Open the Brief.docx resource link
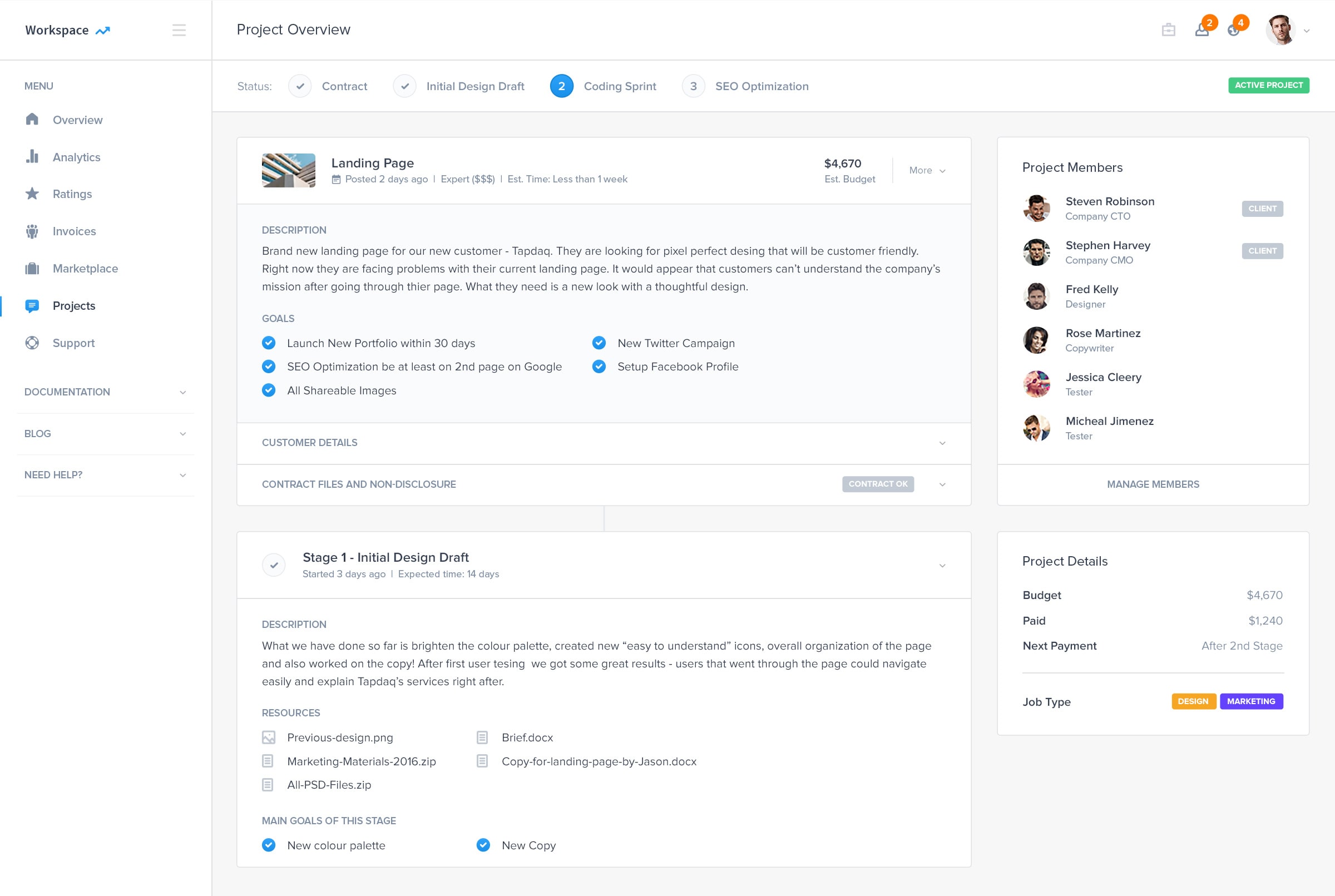Image resolution: width=1335 pixels, height=896 pixels. 527,737
